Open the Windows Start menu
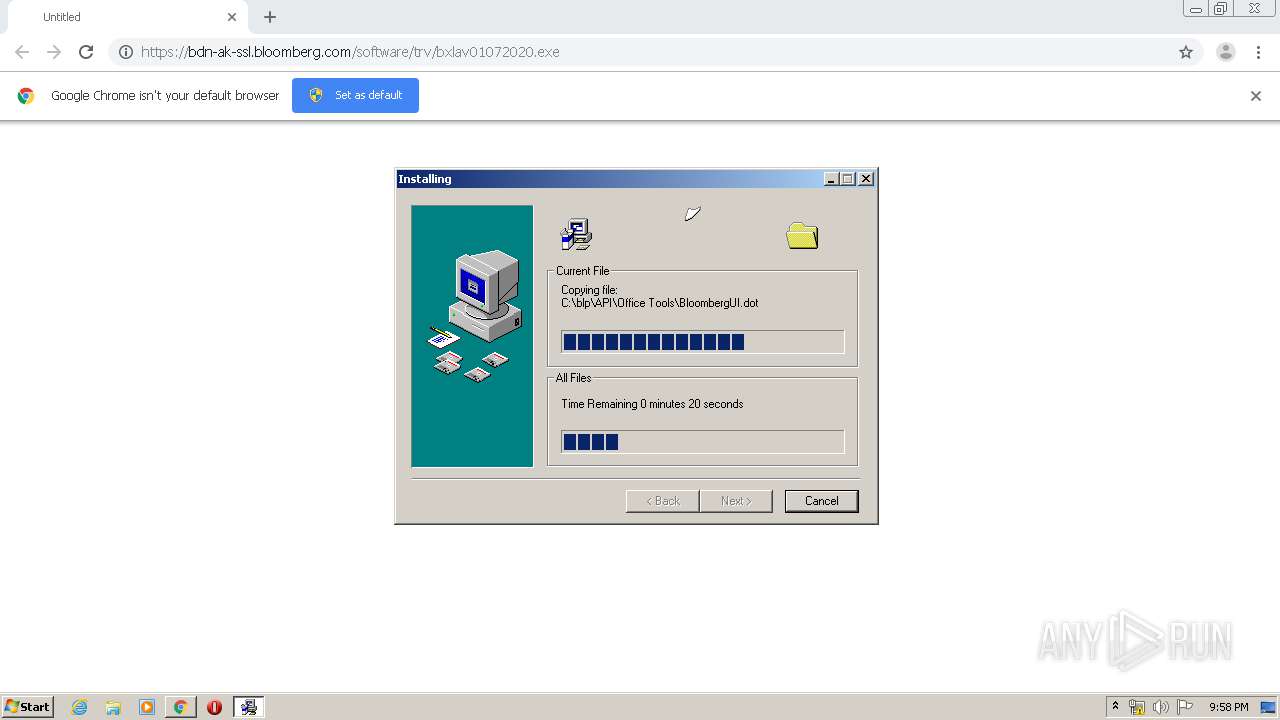This screenshot has width=1280, height=720. coord(27,707)
